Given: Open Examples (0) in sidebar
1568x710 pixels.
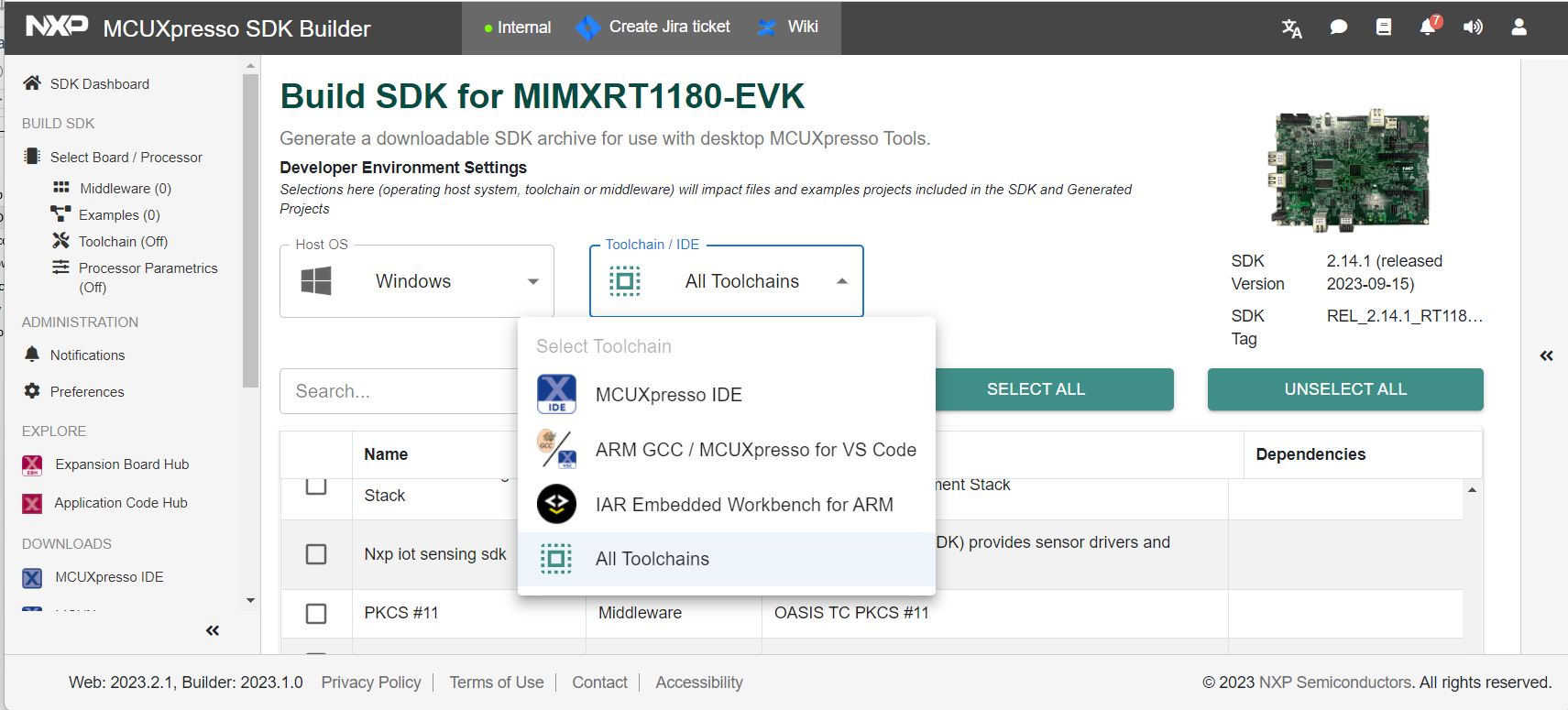Looking at the screenshot, I should point(119,214).
